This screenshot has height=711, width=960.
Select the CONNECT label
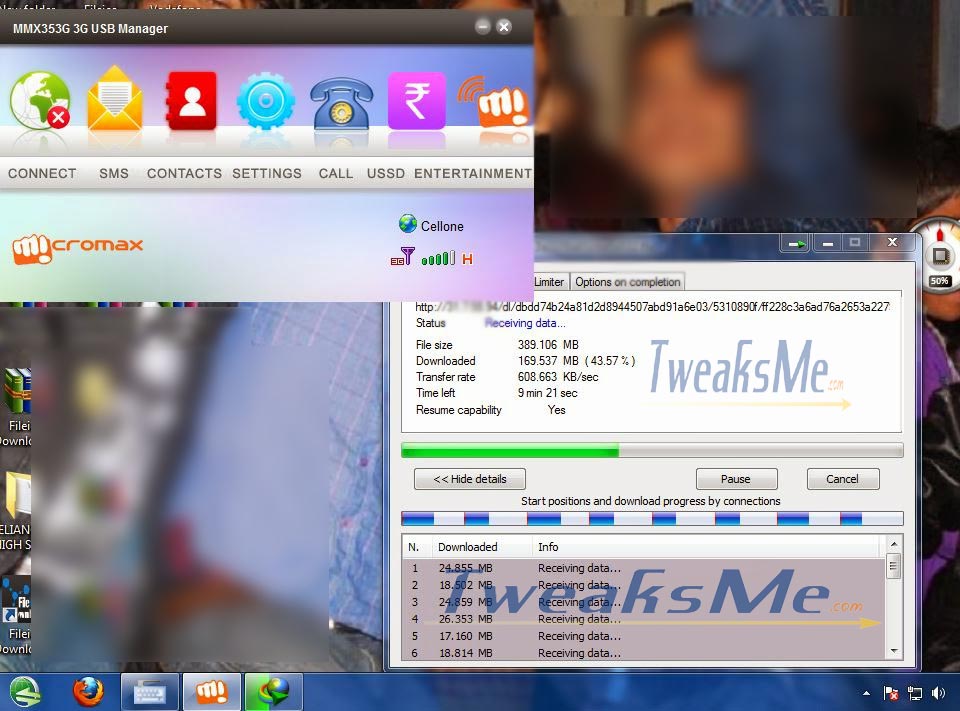pos(42,173)
